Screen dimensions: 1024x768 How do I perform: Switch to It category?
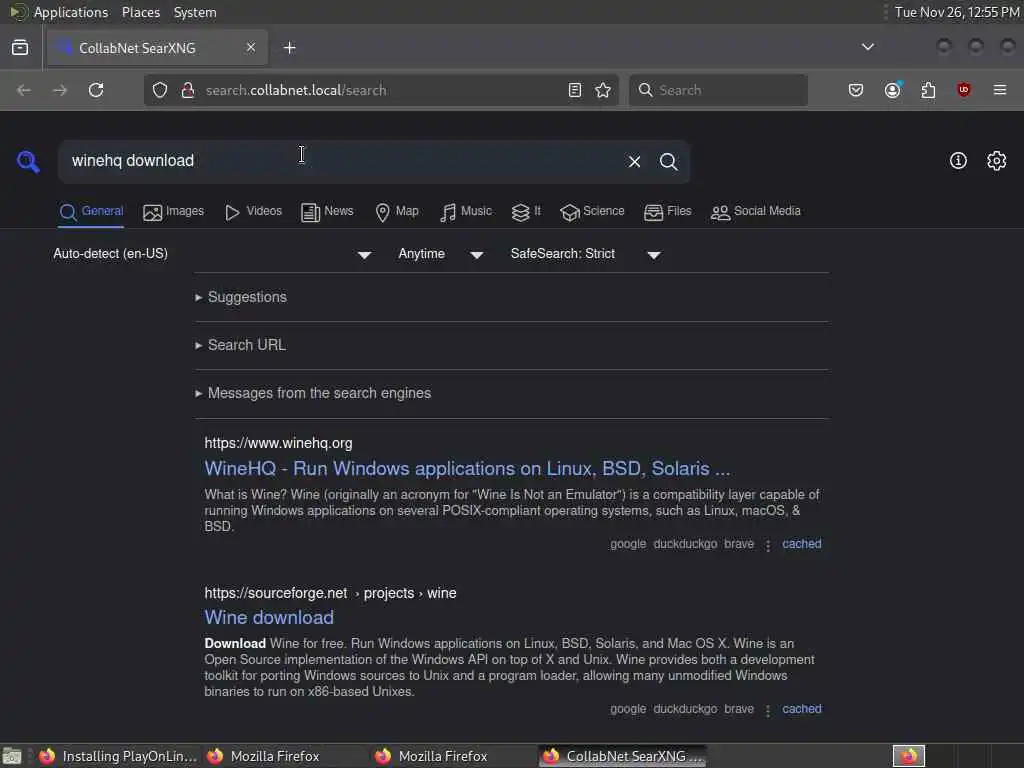coord(526,212)
